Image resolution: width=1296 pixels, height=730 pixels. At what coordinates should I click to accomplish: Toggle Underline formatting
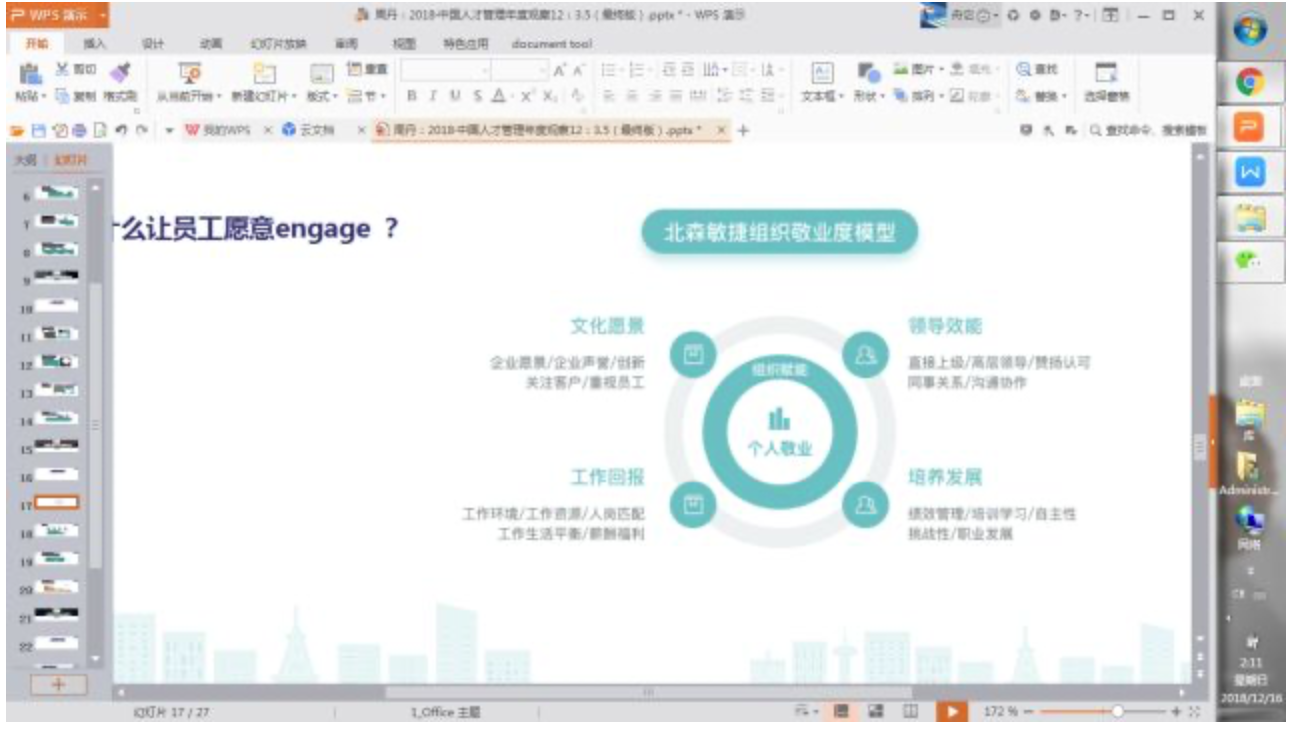point(455,96)
